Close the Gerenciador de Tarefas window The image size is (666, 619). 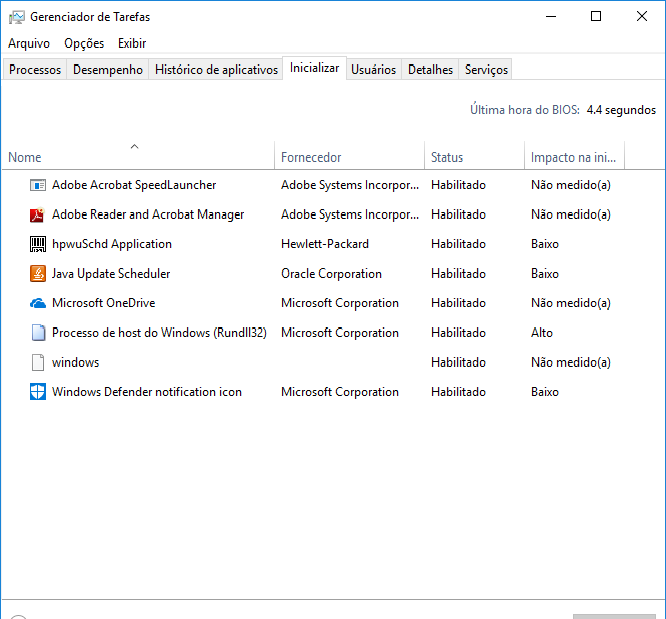click(642, 17)
